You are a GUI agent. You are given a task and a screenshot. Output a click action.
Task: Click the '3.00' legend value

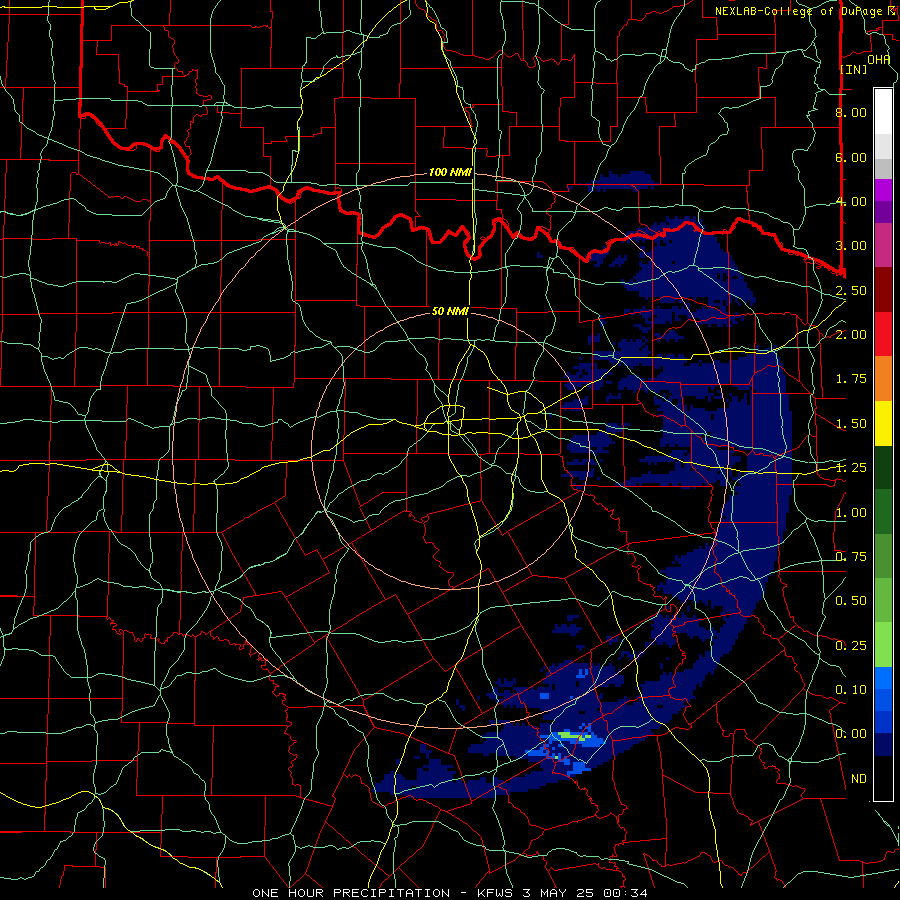point(851,246)
